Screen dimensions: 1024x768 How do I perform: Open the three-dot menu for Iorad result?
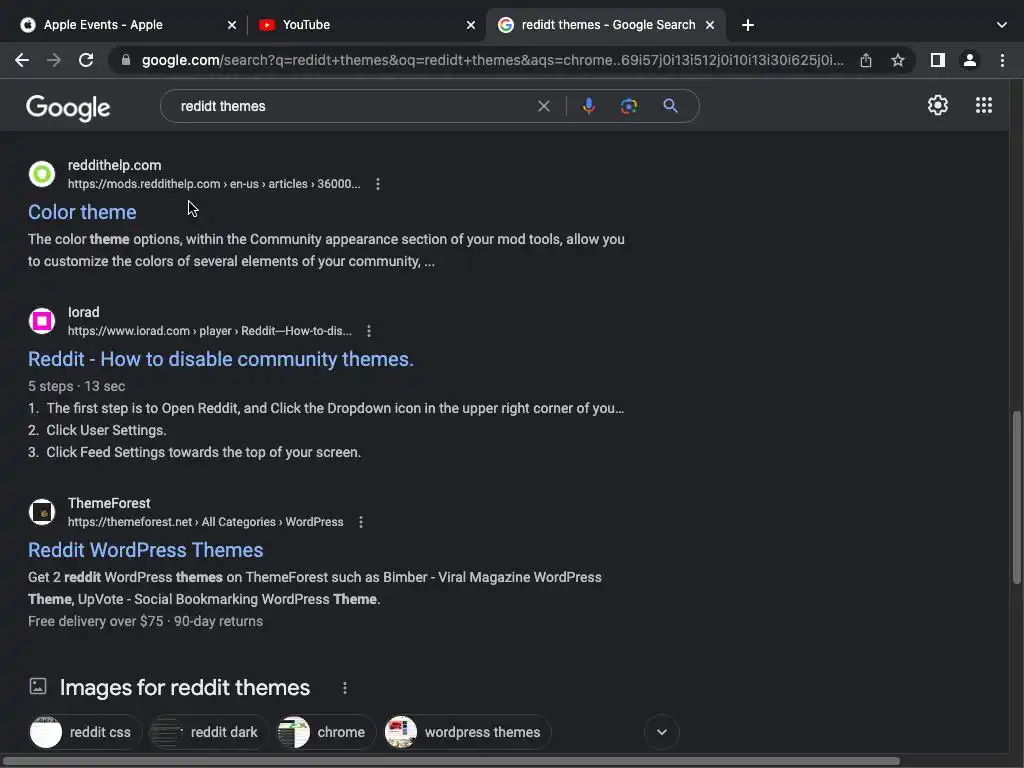369,331
